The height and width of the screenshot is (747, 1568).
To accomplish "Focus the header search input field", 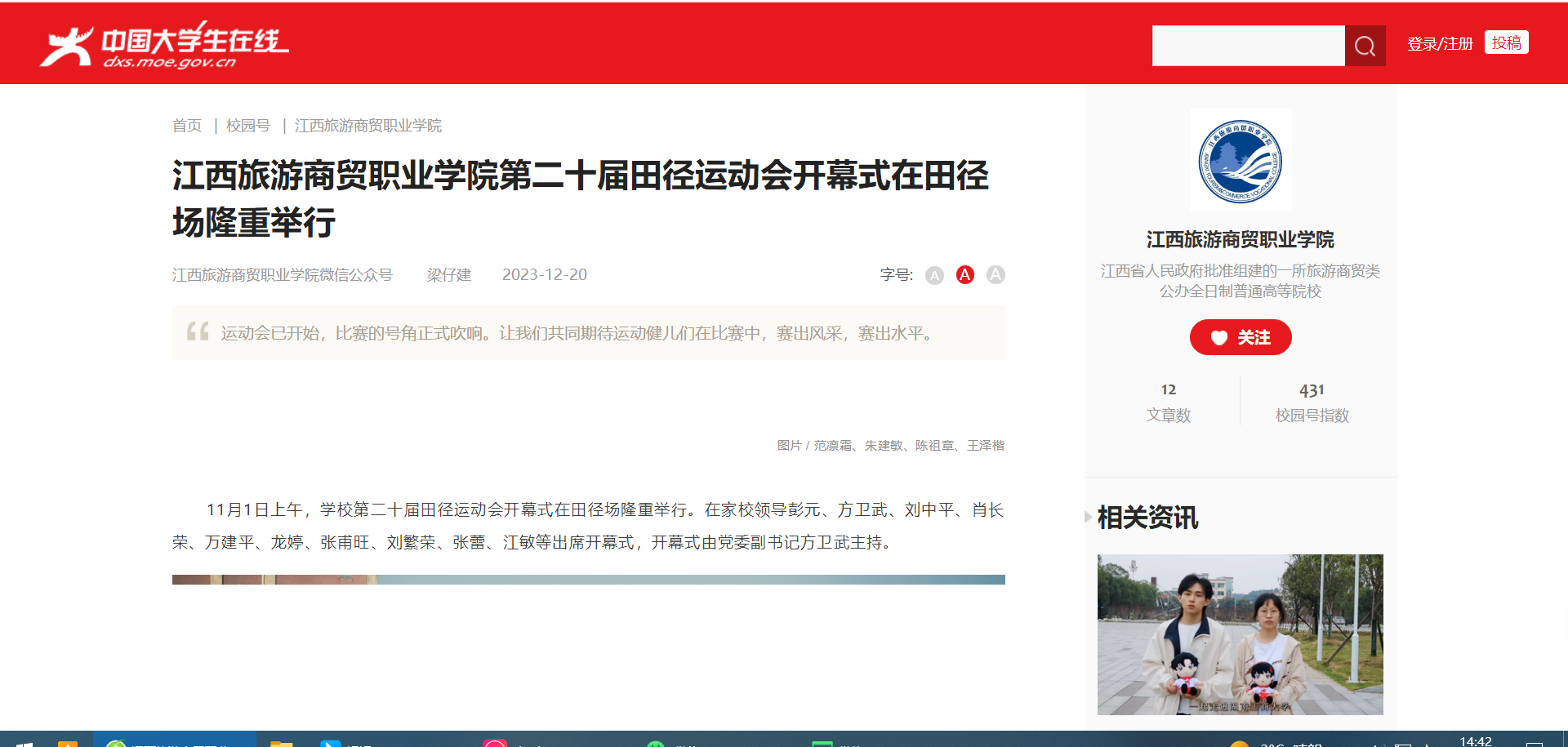I will 1248,46.
